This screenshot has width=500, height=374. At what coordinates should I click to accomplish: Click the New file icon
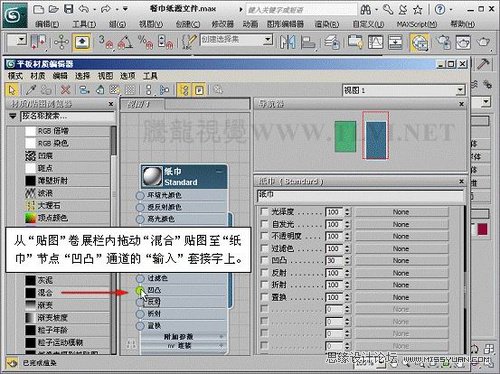[x=39, y=9]
